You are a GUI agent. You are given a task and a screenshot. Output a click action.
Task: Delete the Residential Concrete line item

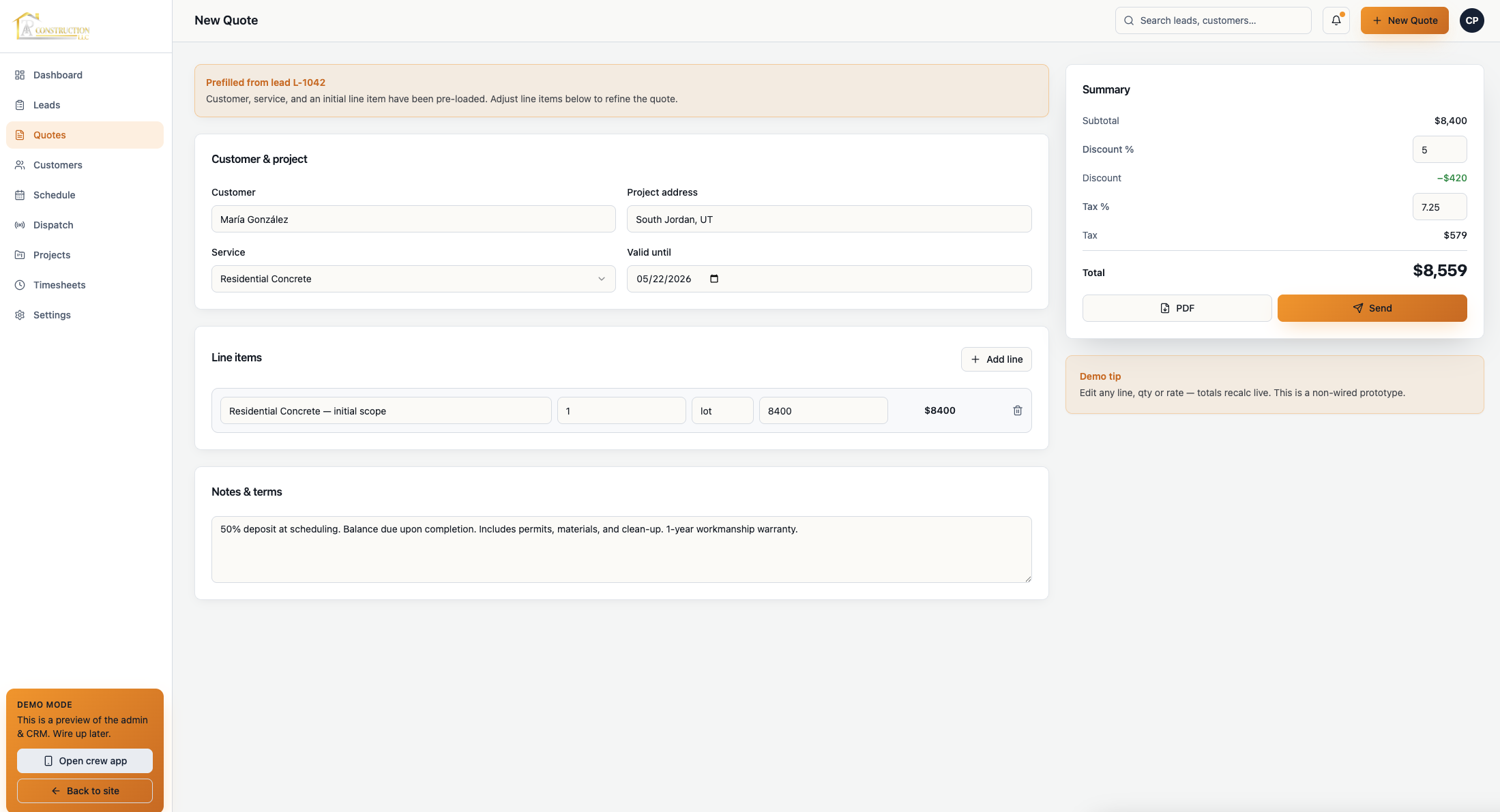pos(1018,410)
